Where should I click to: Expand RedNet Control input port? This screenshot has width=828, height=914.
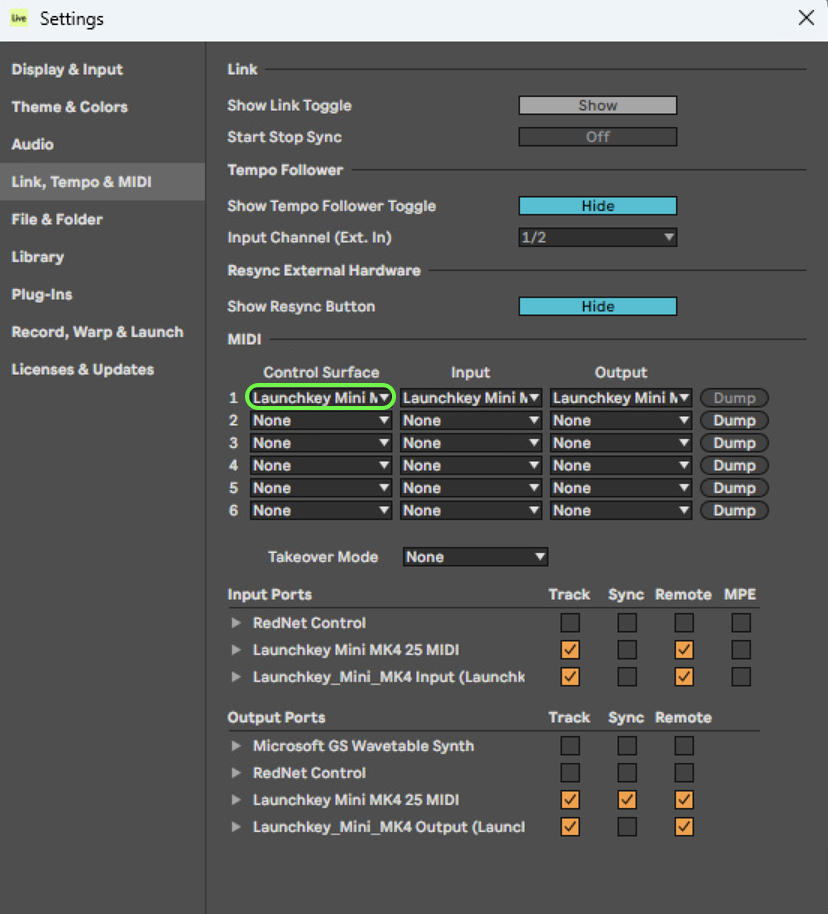pyautogui.click(x=236, y=623)
